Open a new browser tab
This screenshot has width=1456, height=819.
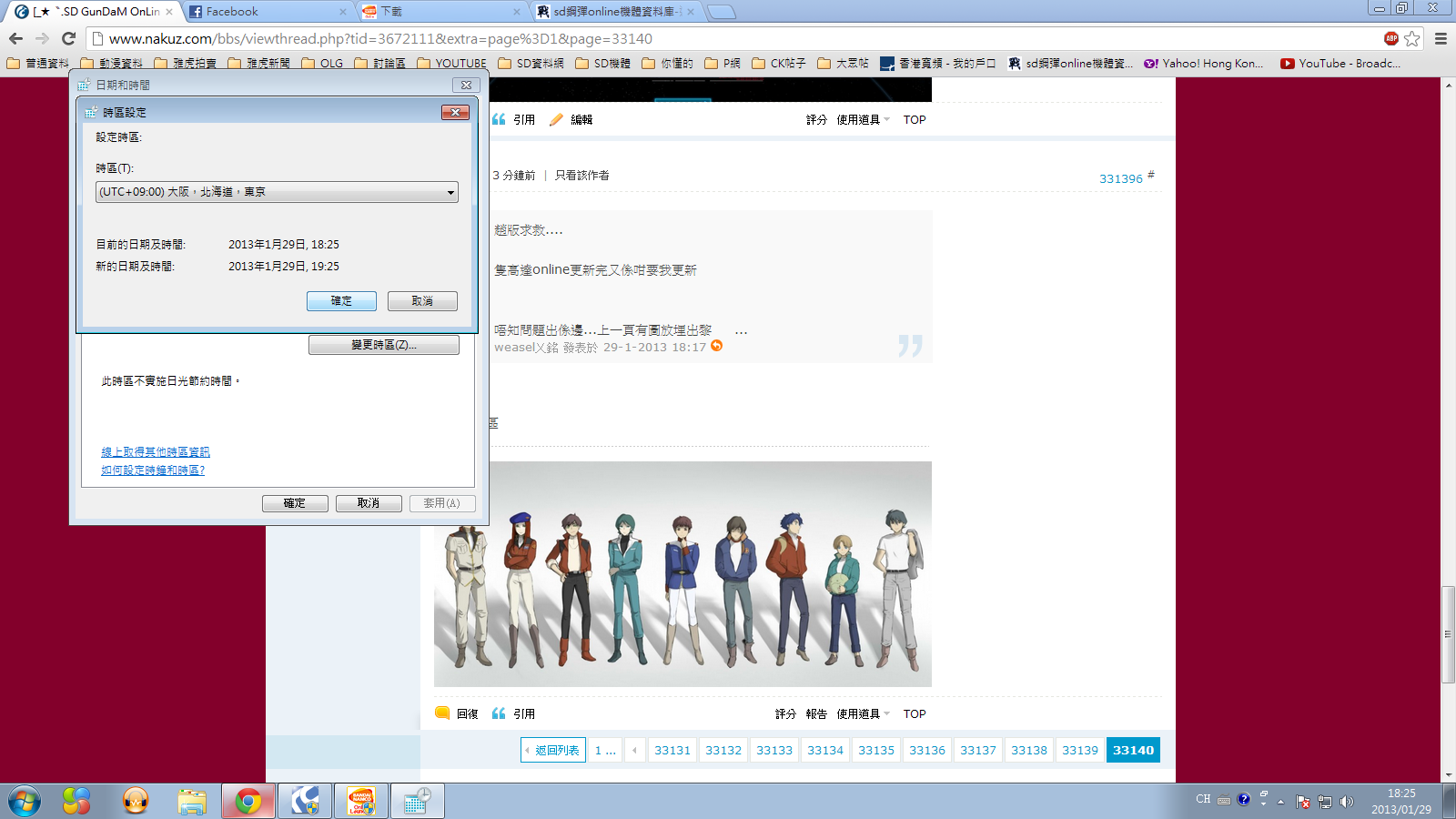tap(721, 12)
